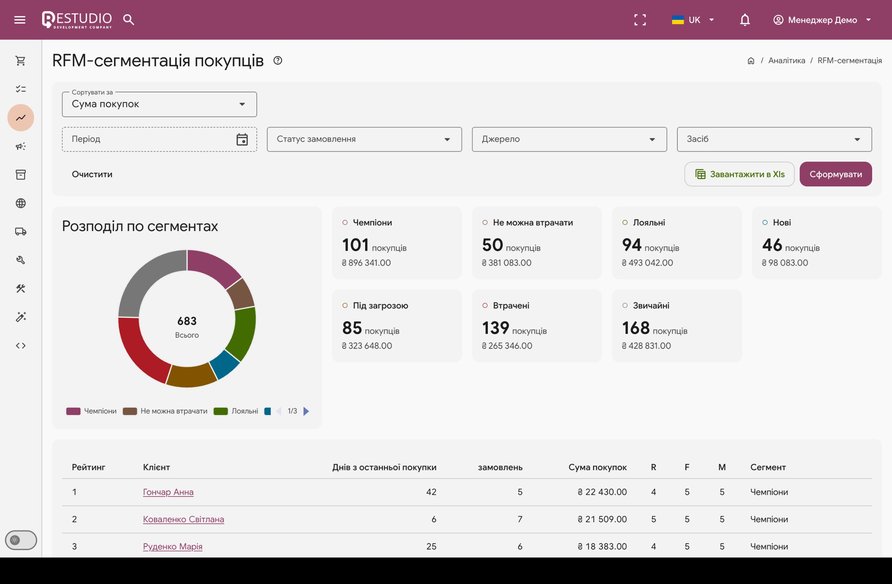Click Завантажити в Xls button

[x=740, y=175]
